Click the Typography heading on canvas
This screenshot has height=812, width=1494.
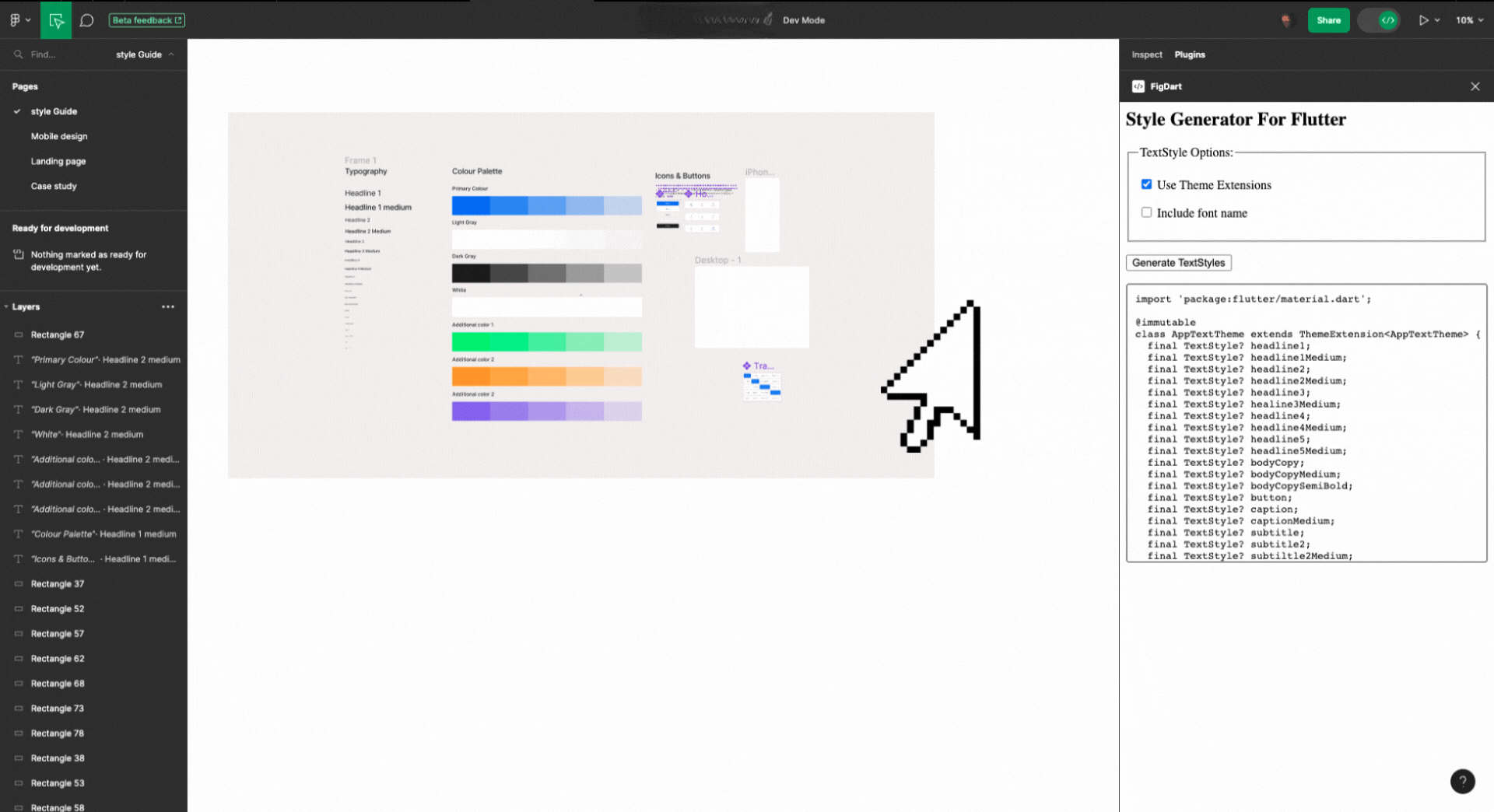[x=366, y=171]
